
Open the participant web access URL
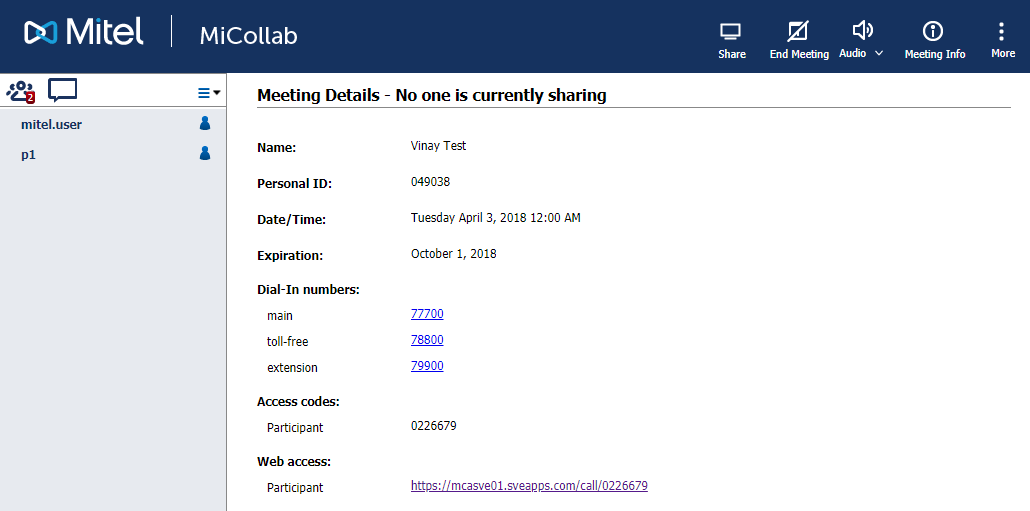[x=529, y=486]
